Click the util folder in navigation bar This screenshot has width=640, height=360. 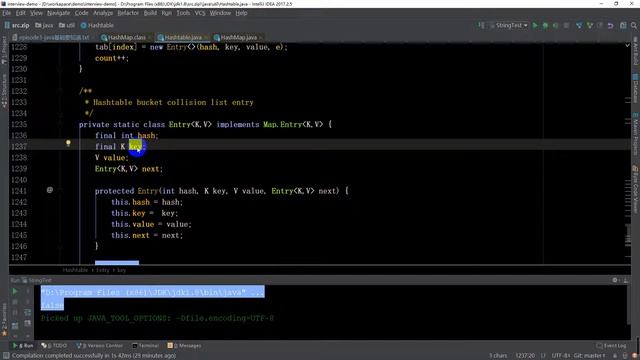67,25
